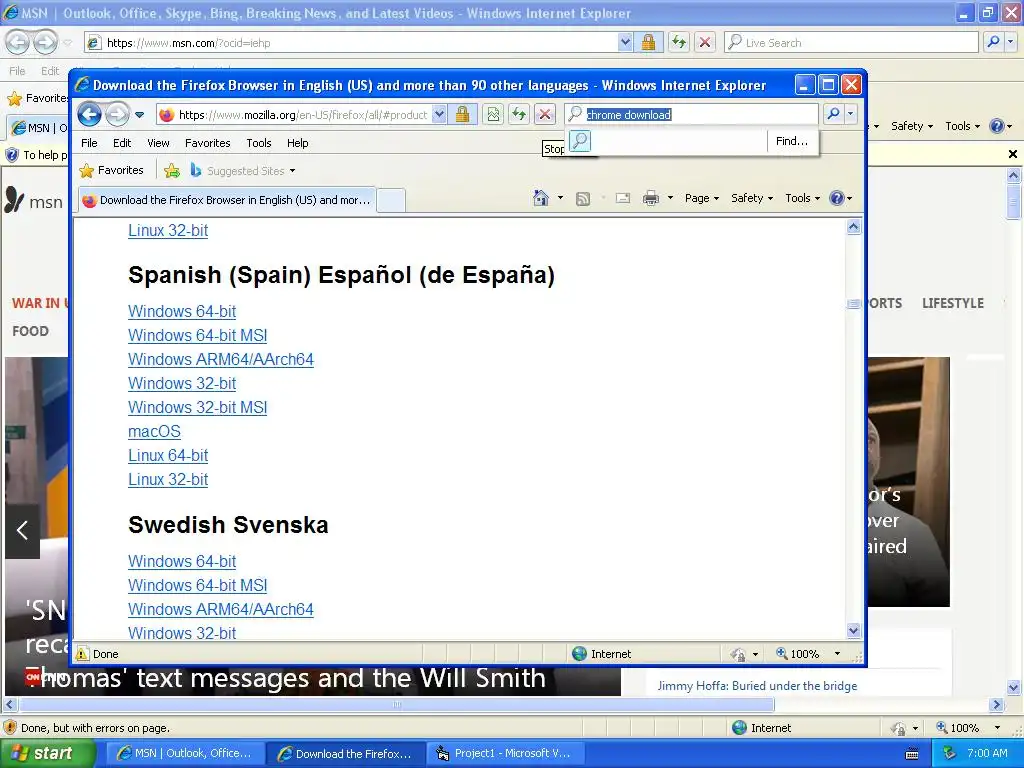Open the Favorites star button in the front window
The height and width of the screenshot is (768, 1024).
pyautogui.click(x=111, y=170)
